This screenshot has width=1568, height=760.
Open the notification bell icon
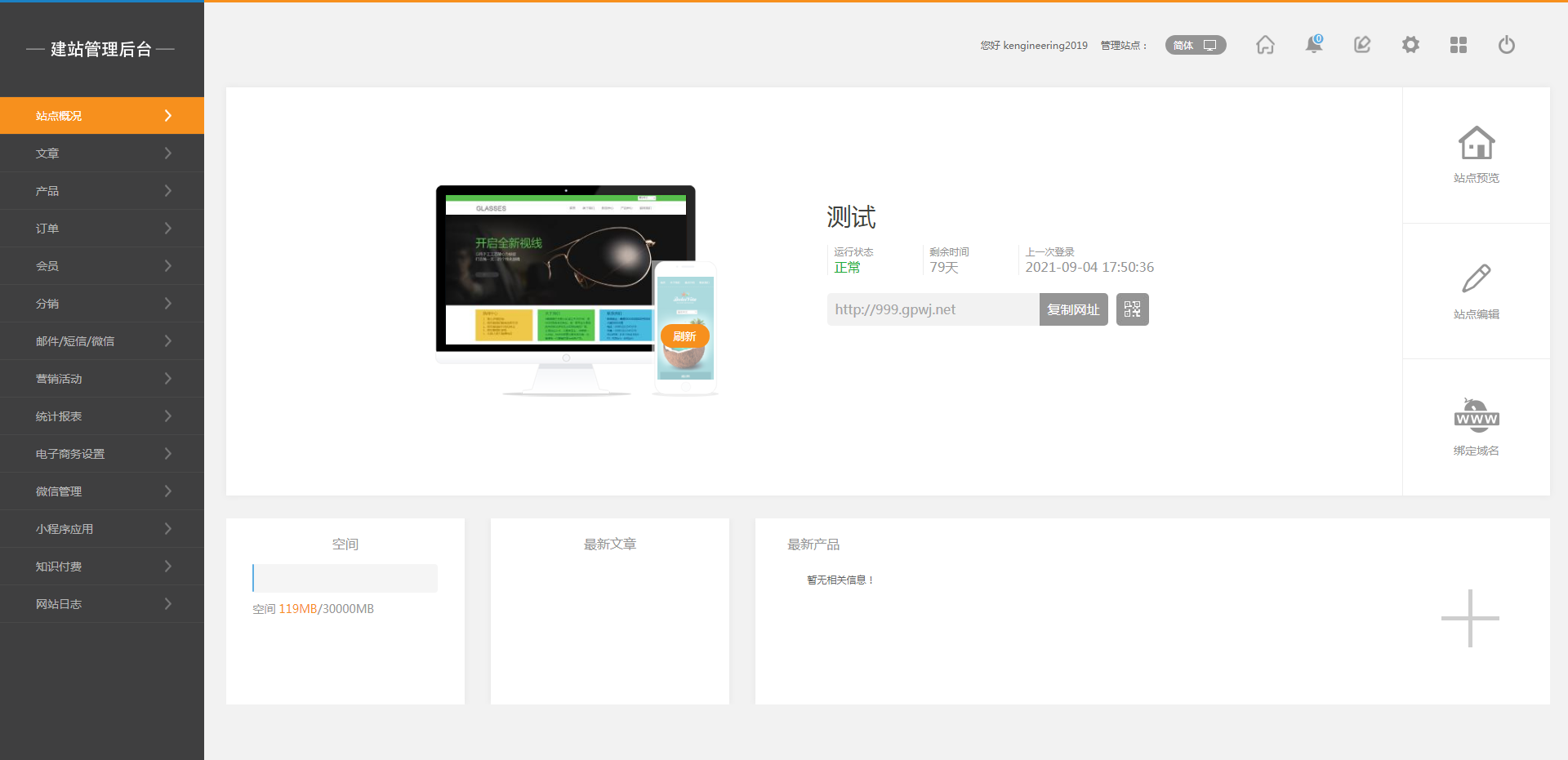click(x=1313, y=45)
